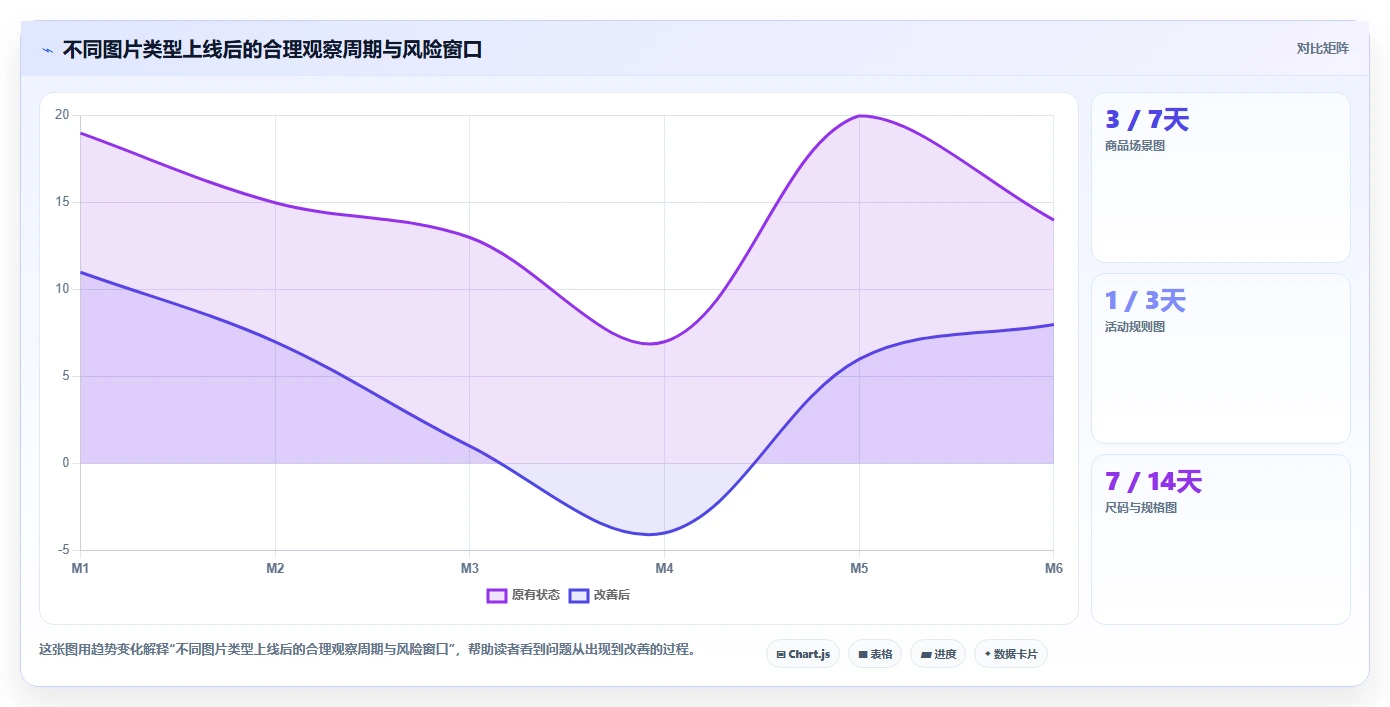Click the 7 / 14天 value card
1390x707 pixels.
1221,539
